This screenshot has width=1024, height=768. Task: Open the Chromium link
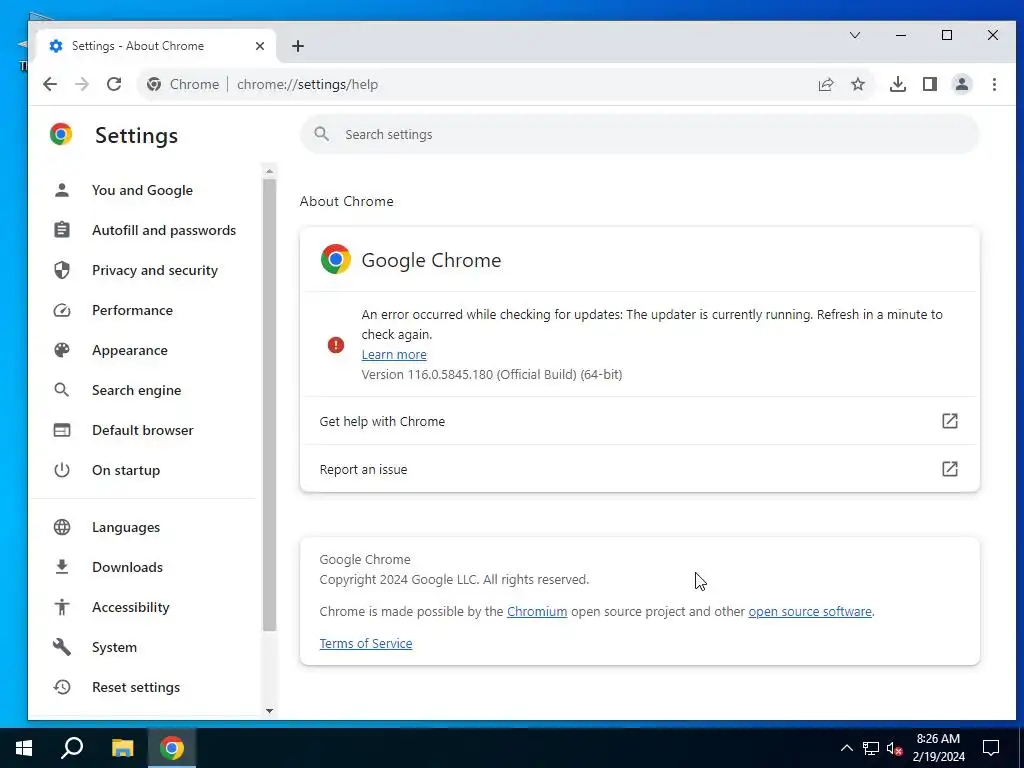click(537, 611)
